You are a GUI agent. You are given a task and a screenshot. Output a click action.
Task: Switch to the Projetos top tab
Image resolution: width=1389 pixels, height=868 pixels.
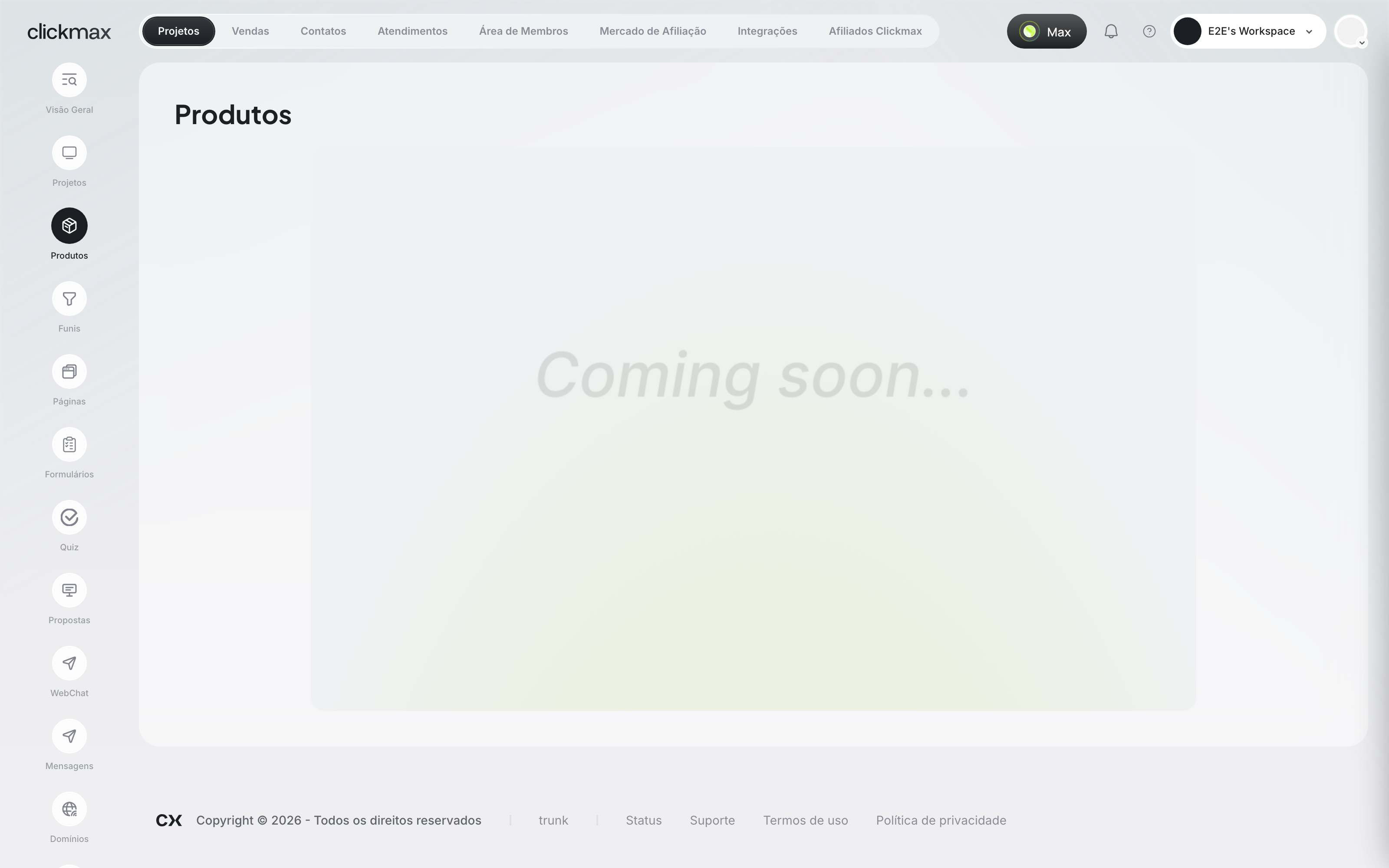(178, 31)
